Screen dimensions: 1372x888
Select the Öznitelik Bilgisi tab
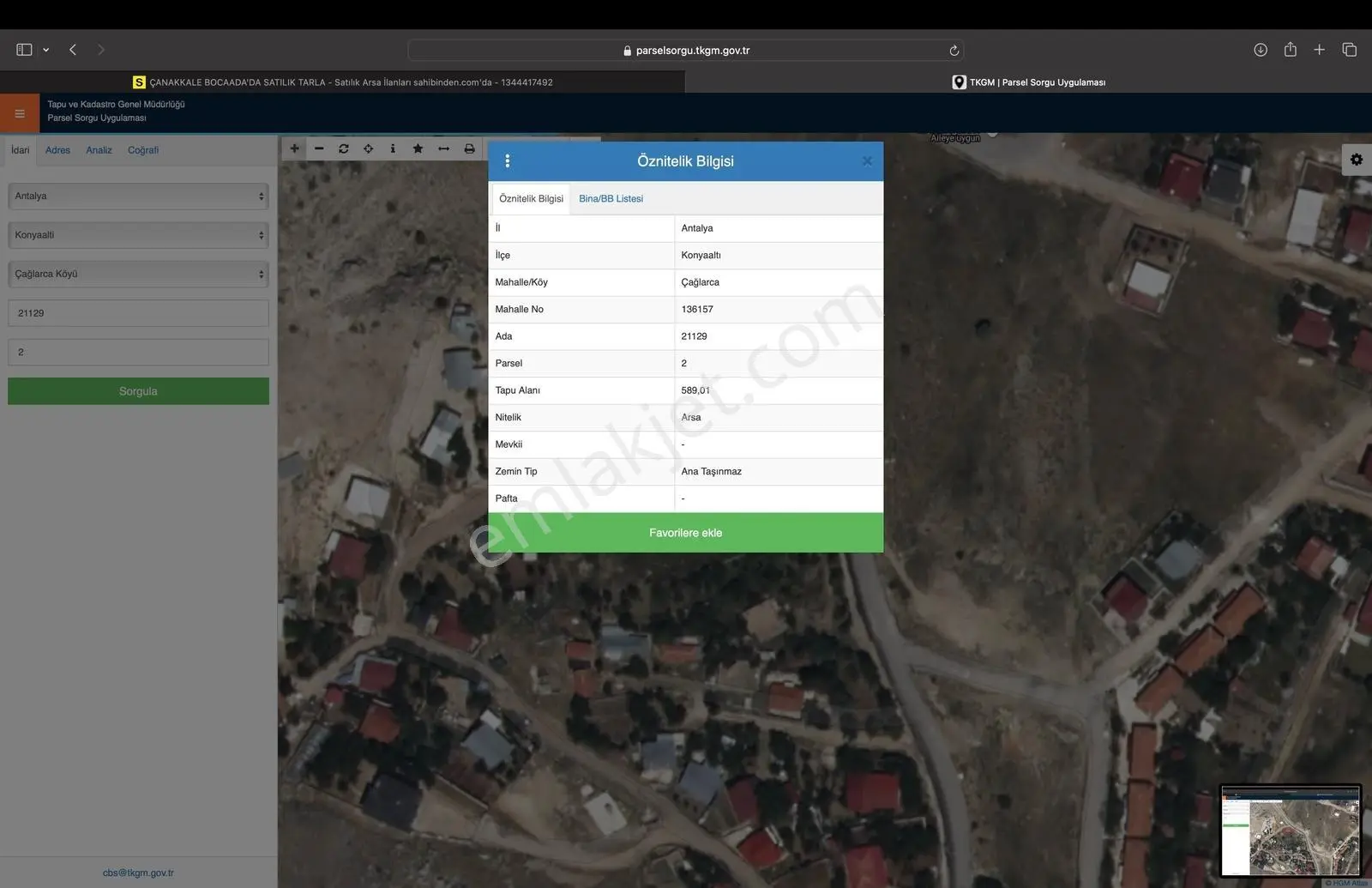tap(531, 198)
